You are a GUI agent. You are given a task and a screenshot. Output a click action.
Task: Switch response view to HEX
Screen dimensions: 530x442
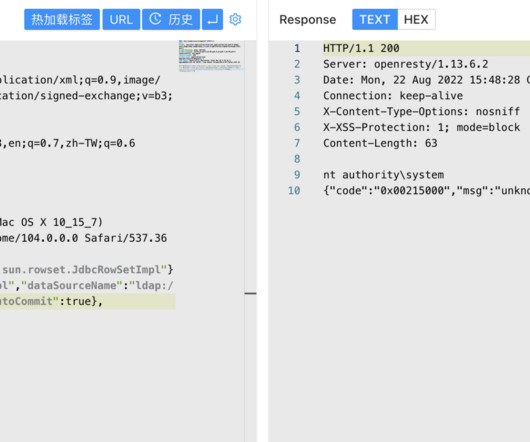pos(416,20)
